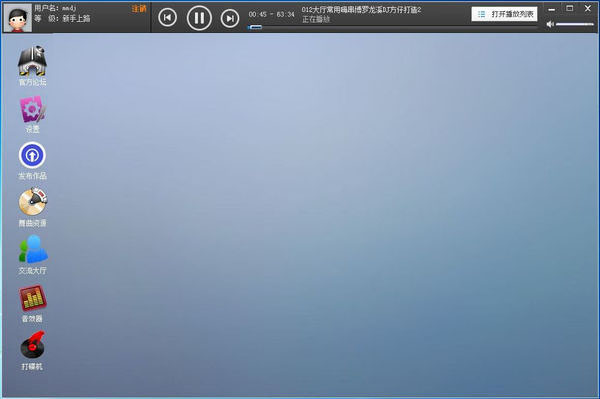Click the 用户名 username text
Screen dimensions: 600x399
tap(55, 8)
